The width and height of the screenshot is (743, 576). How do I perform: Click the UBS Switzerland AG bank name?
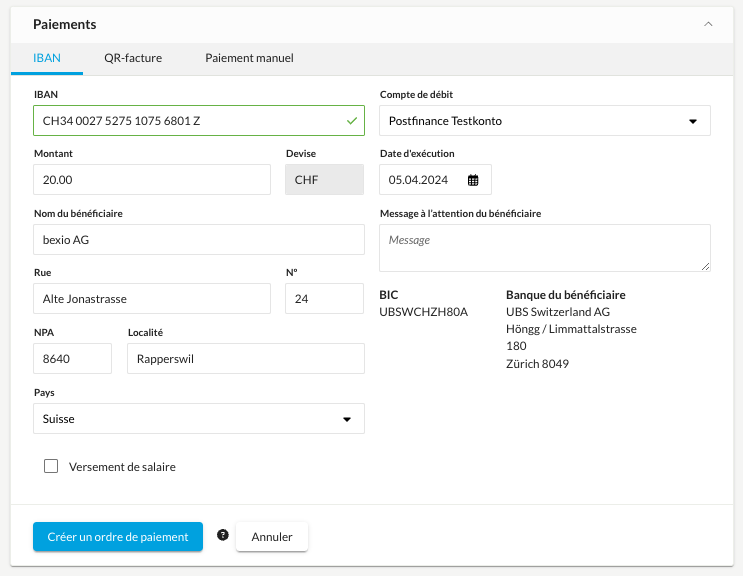coord(558,312)
